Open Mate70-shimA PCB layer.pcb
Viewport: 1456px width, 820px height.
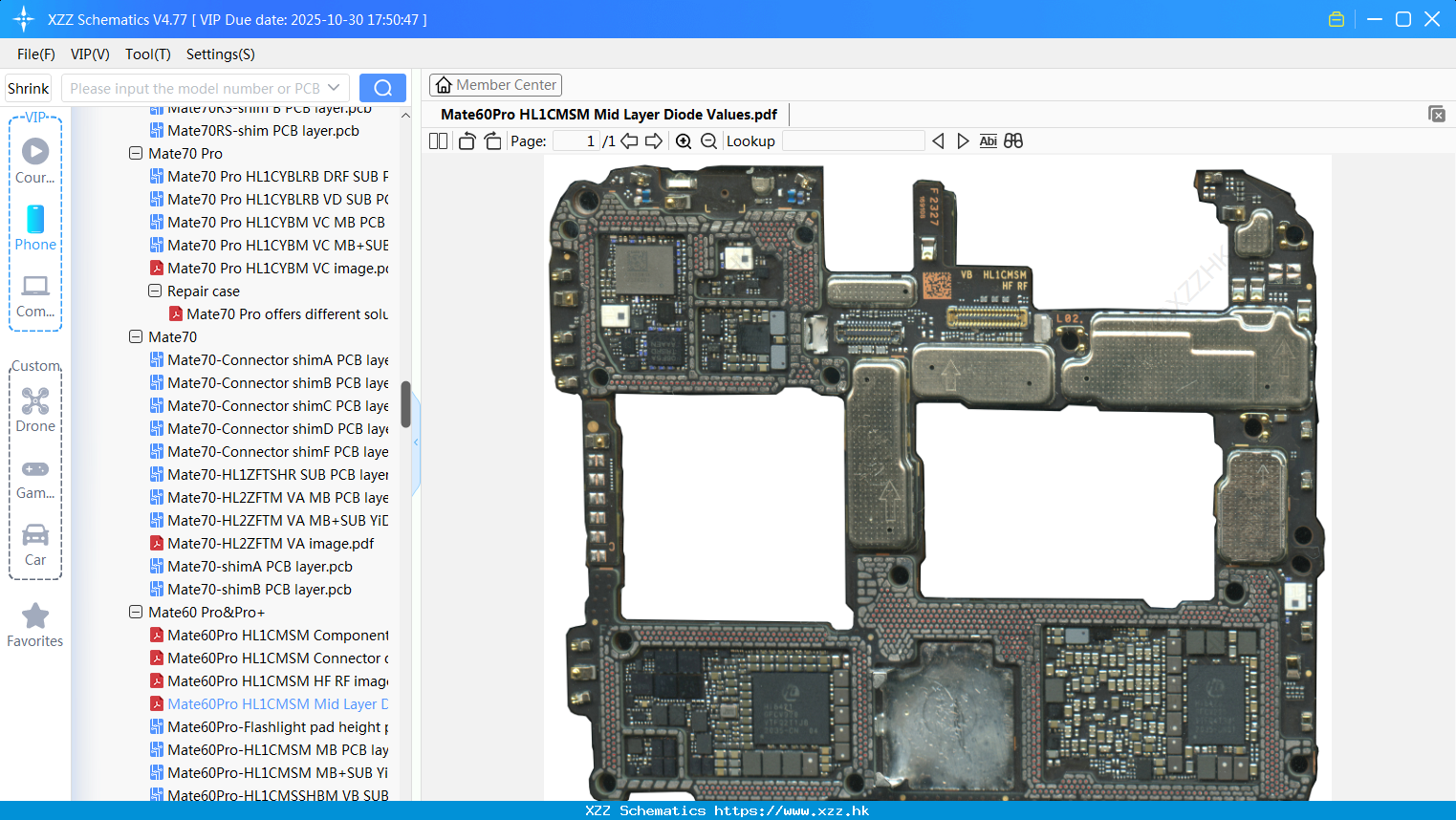[x=250, y=566]
